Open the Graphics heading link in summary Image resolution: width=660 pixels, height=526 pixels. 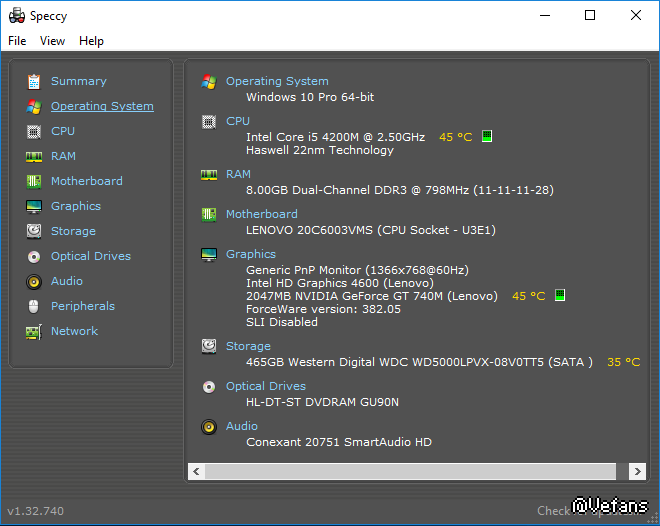pyautogui.click(x=251, y=254)
